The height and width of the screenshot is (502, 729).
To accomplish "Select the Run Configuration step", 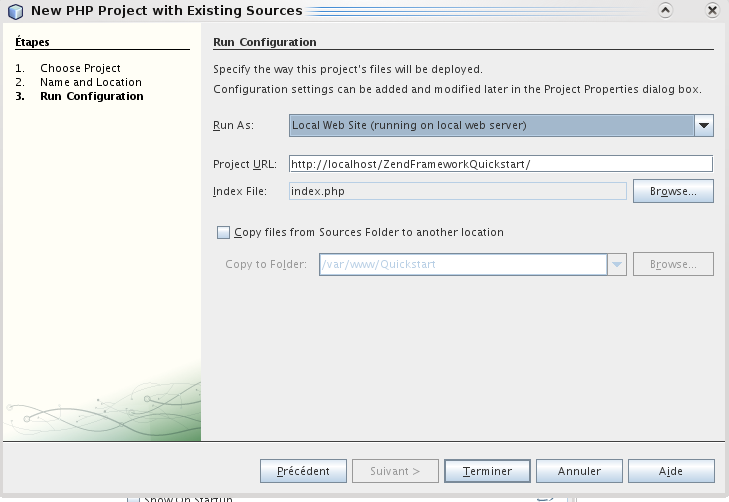I will pos(91,96).
